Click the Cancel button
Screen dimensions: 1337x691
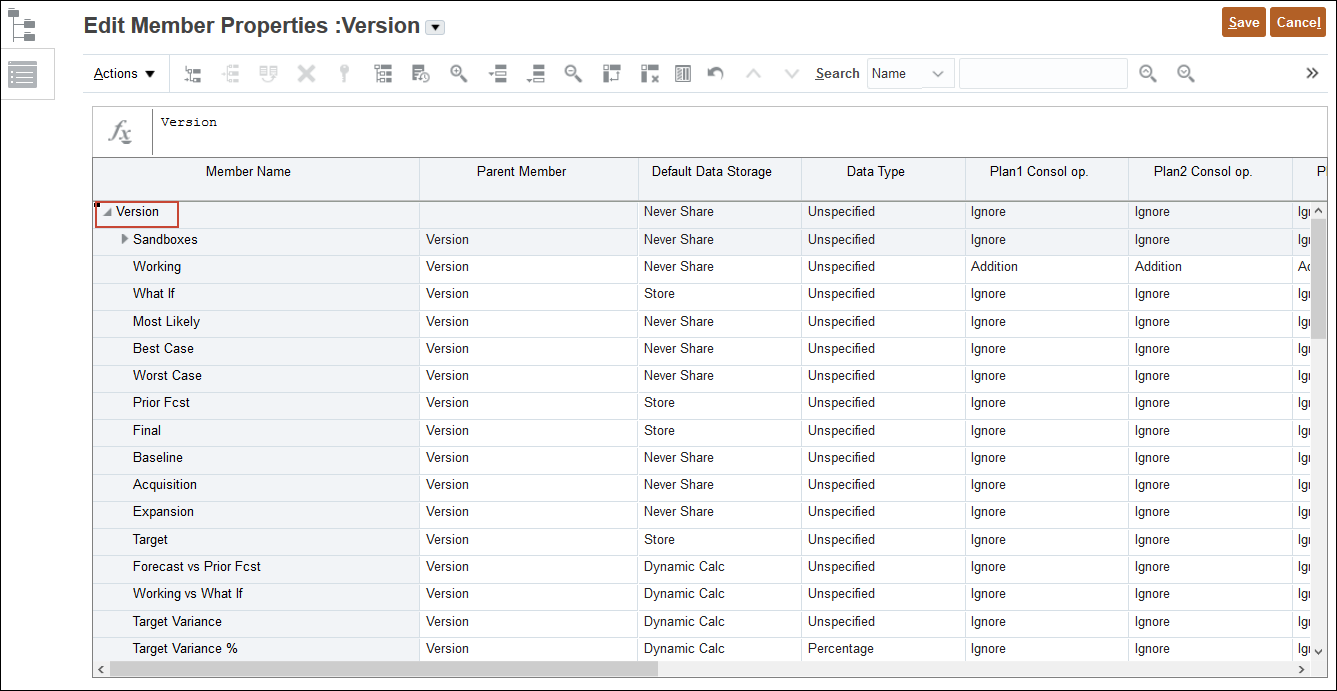pos(1298,22)
